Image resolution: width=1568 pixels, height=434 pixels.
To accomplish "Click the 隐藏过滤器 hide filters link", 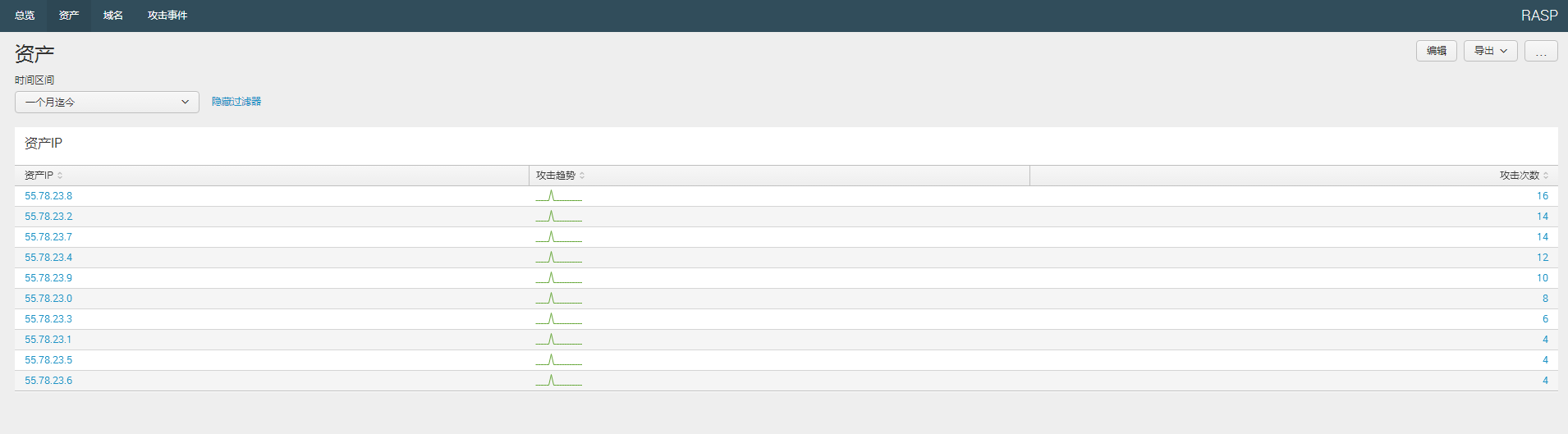I will (x=236, y=102).
